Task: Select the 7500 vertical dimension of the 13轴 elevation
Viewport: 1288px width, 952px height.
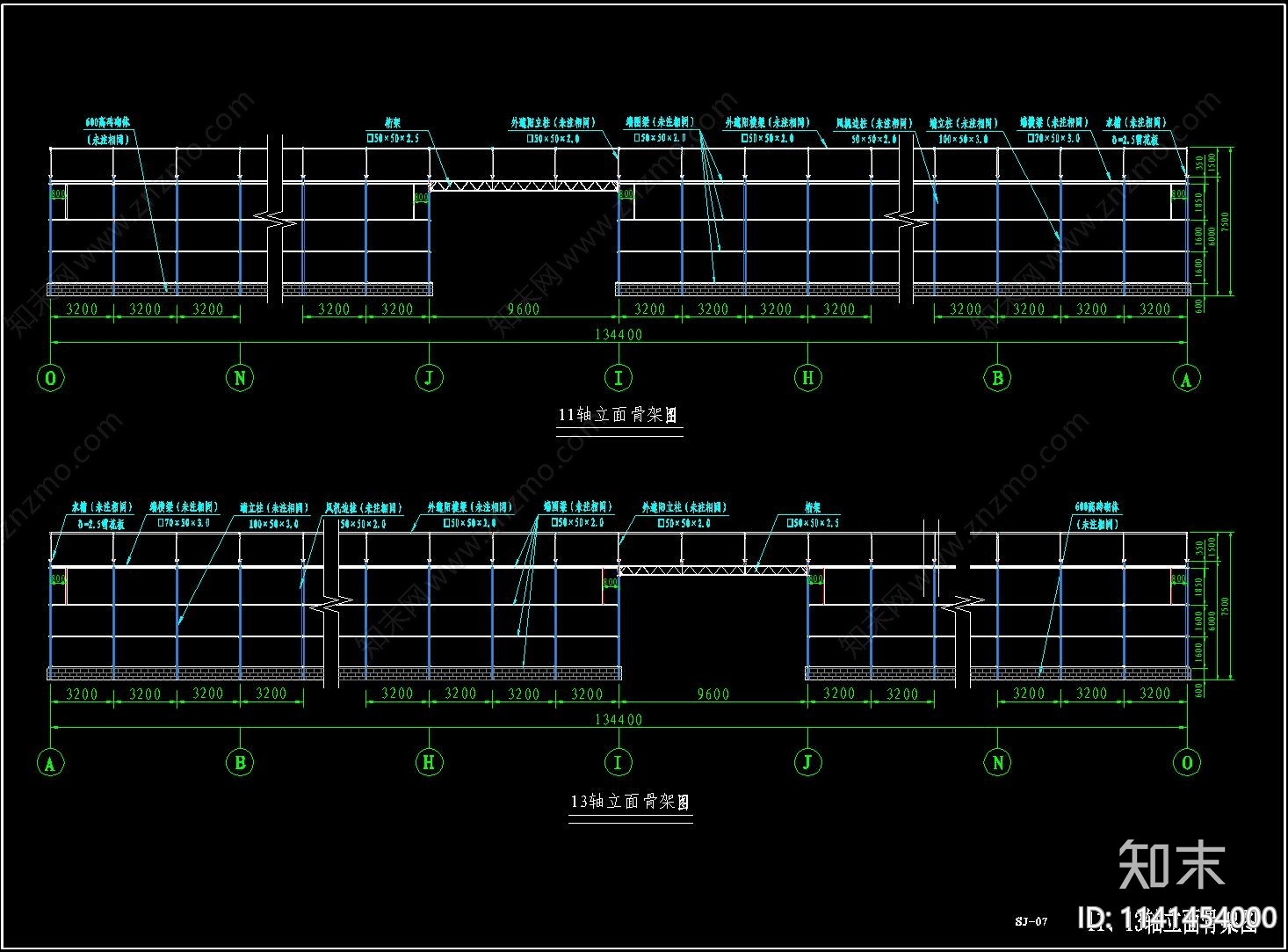Action: pos(1225,607)
